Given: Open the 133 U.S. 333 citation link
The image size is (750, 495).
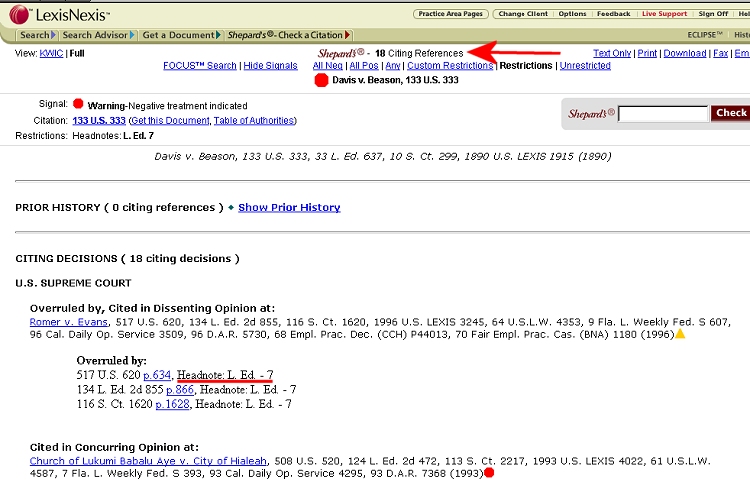Looking at the screenshot, I should point(99,121).
